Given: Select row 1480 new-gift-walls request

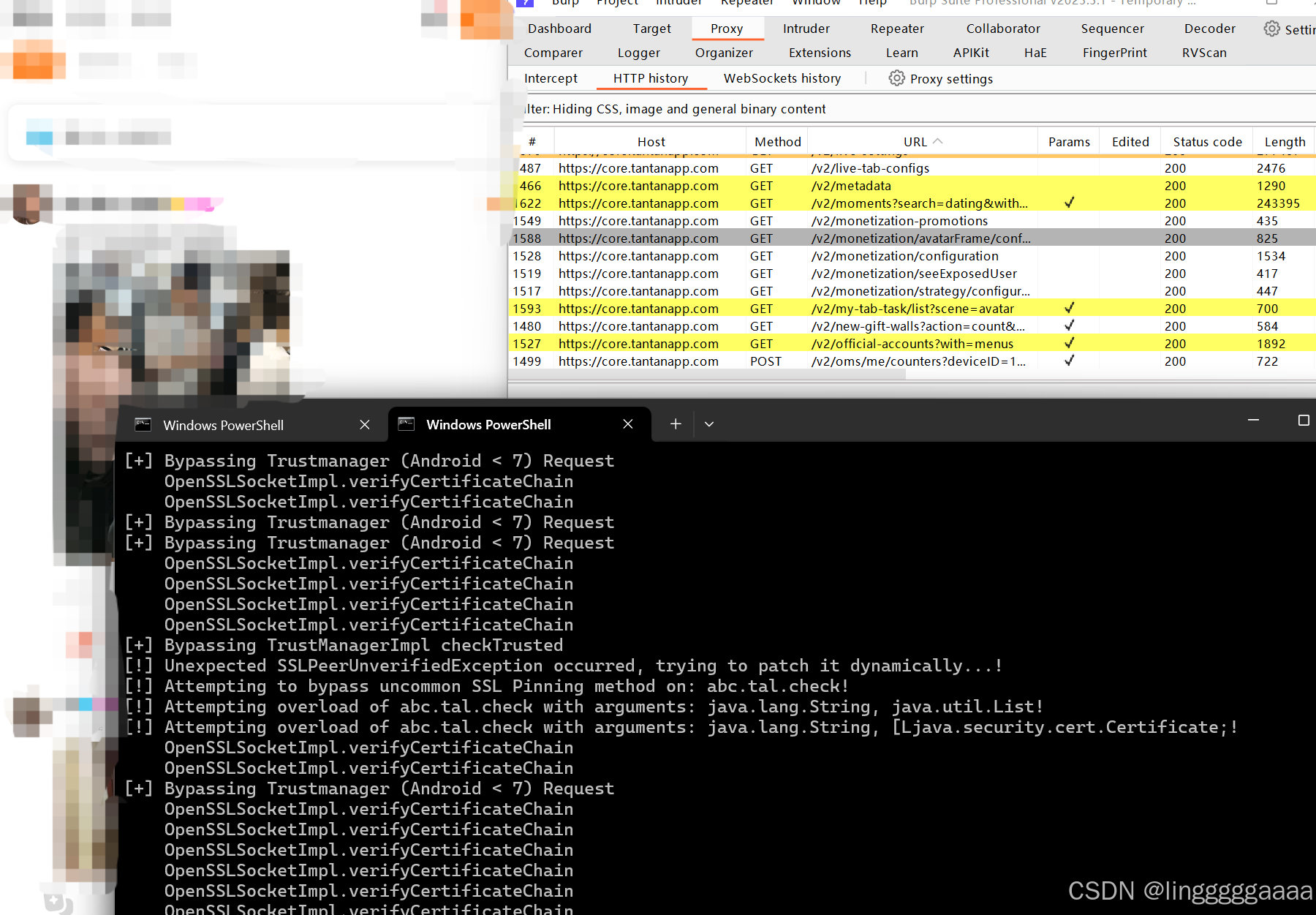Looking at the screenshot, I should coord(912,326).
